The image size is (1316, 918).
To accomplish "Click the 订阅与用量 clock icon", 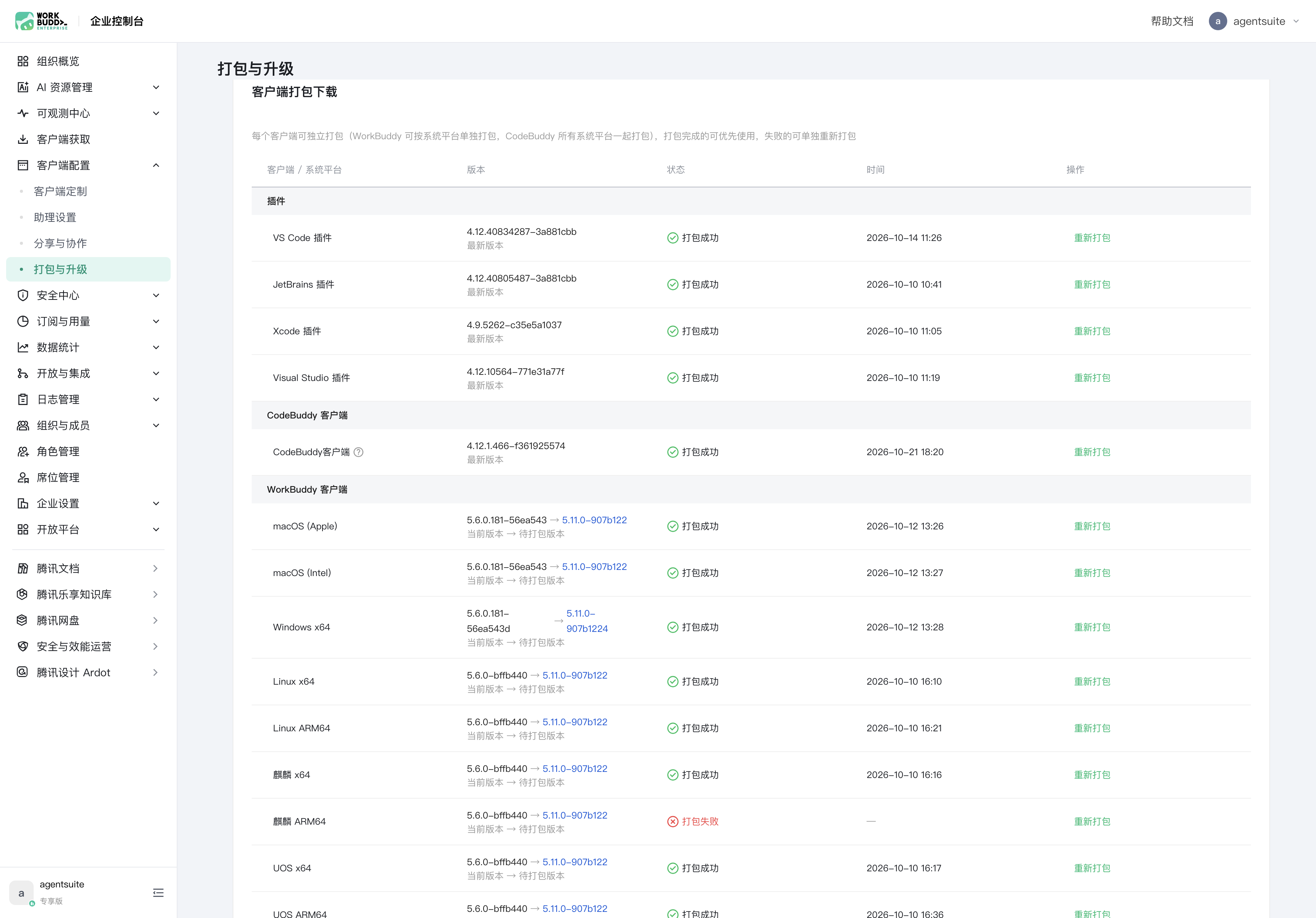I will pos(23,321).
